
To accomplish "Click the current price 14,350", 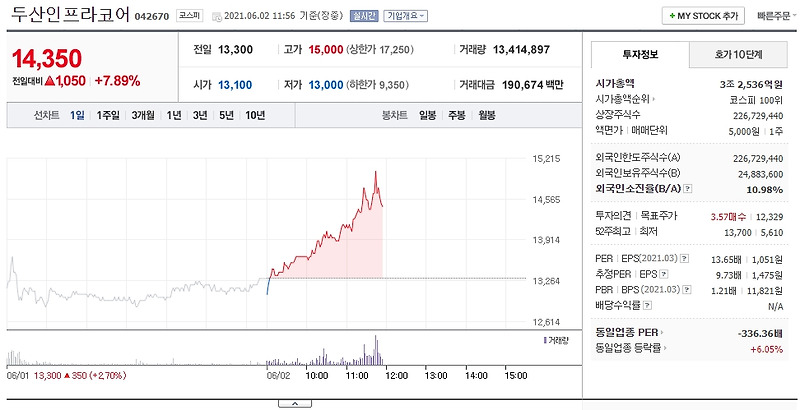I will (46, 59).
